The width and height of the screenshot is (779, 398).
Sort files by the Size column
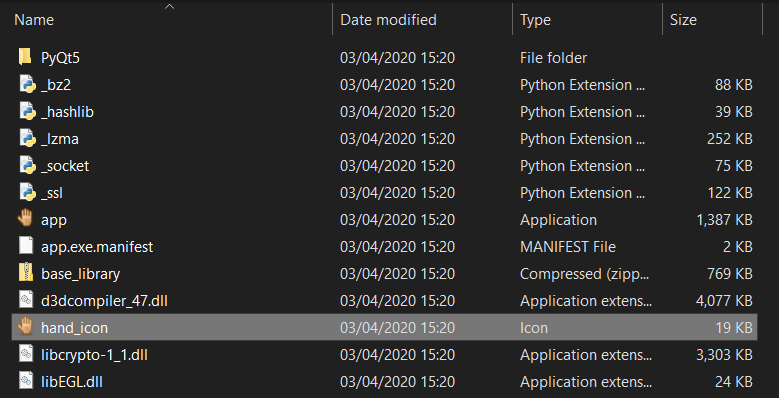point(683,20)
